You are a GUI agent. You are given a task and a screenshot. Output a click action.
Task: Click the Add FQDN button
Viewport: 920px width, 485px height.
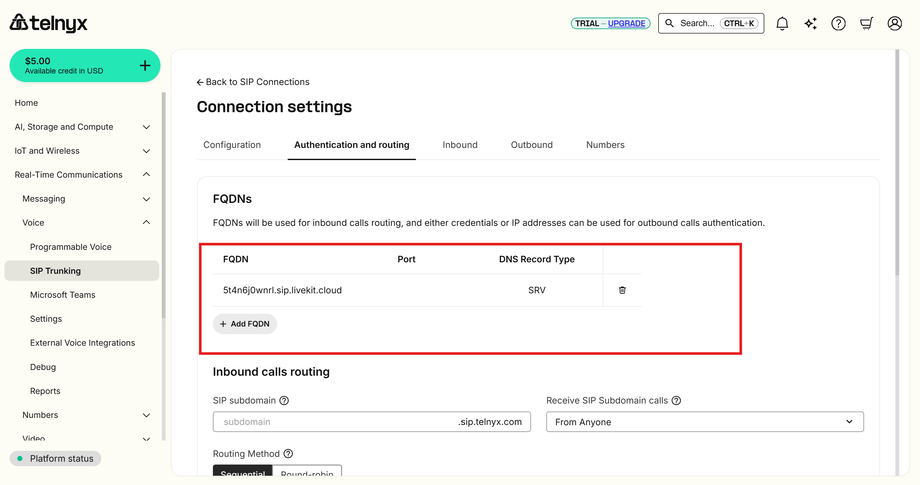pos(245,324)
